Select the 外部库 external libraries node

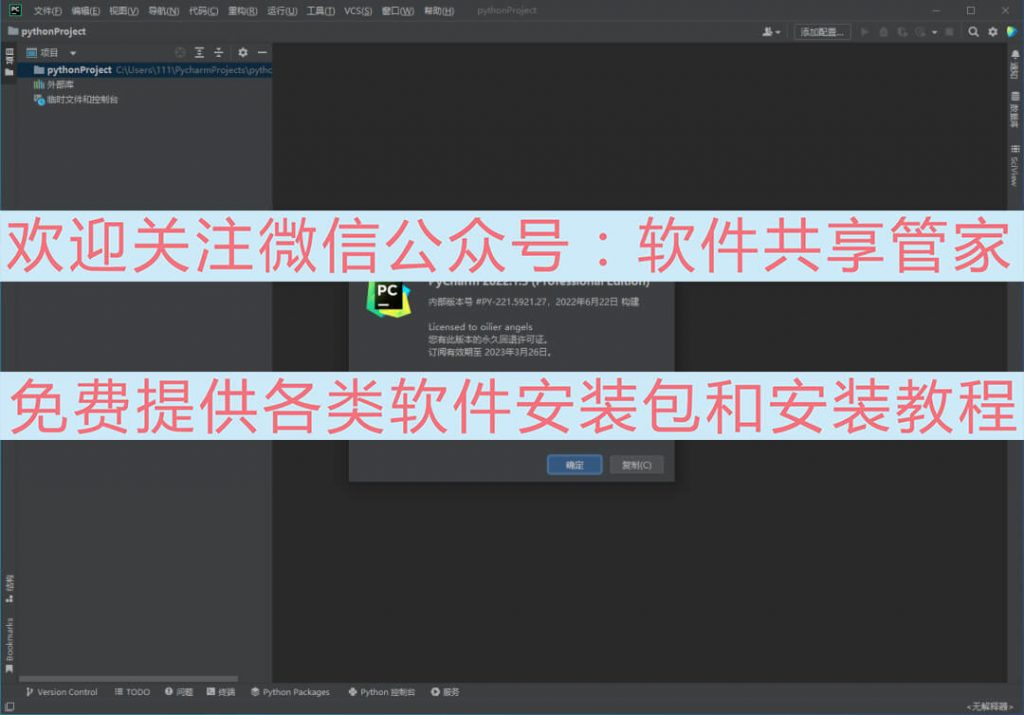point(54,85)
